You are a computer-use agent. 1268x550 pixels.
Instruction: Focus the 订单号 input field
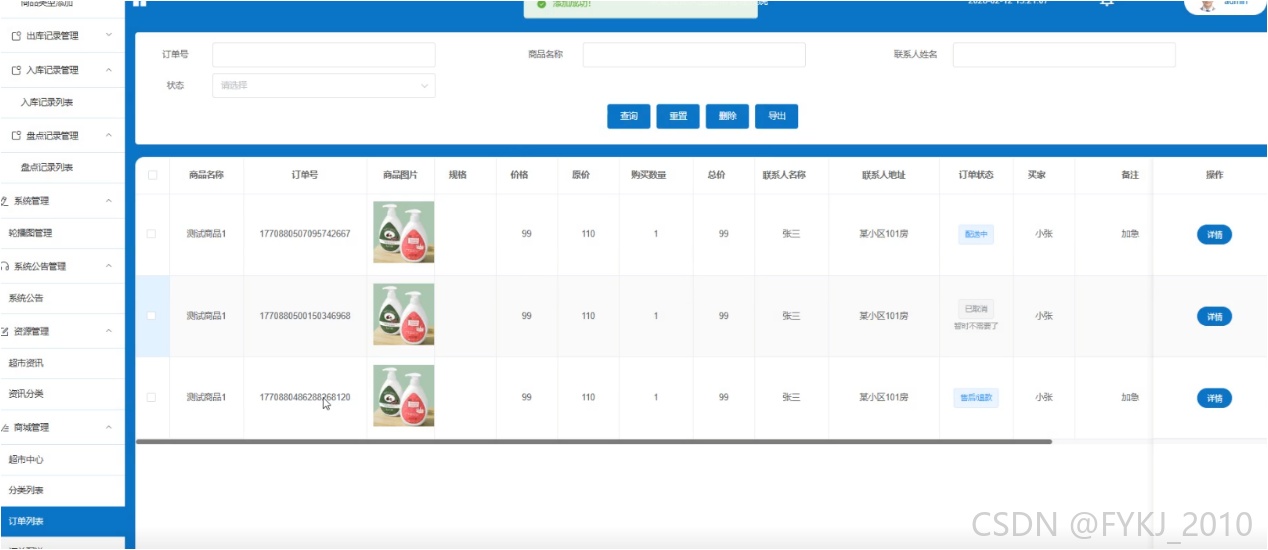[x=324, y=55]
